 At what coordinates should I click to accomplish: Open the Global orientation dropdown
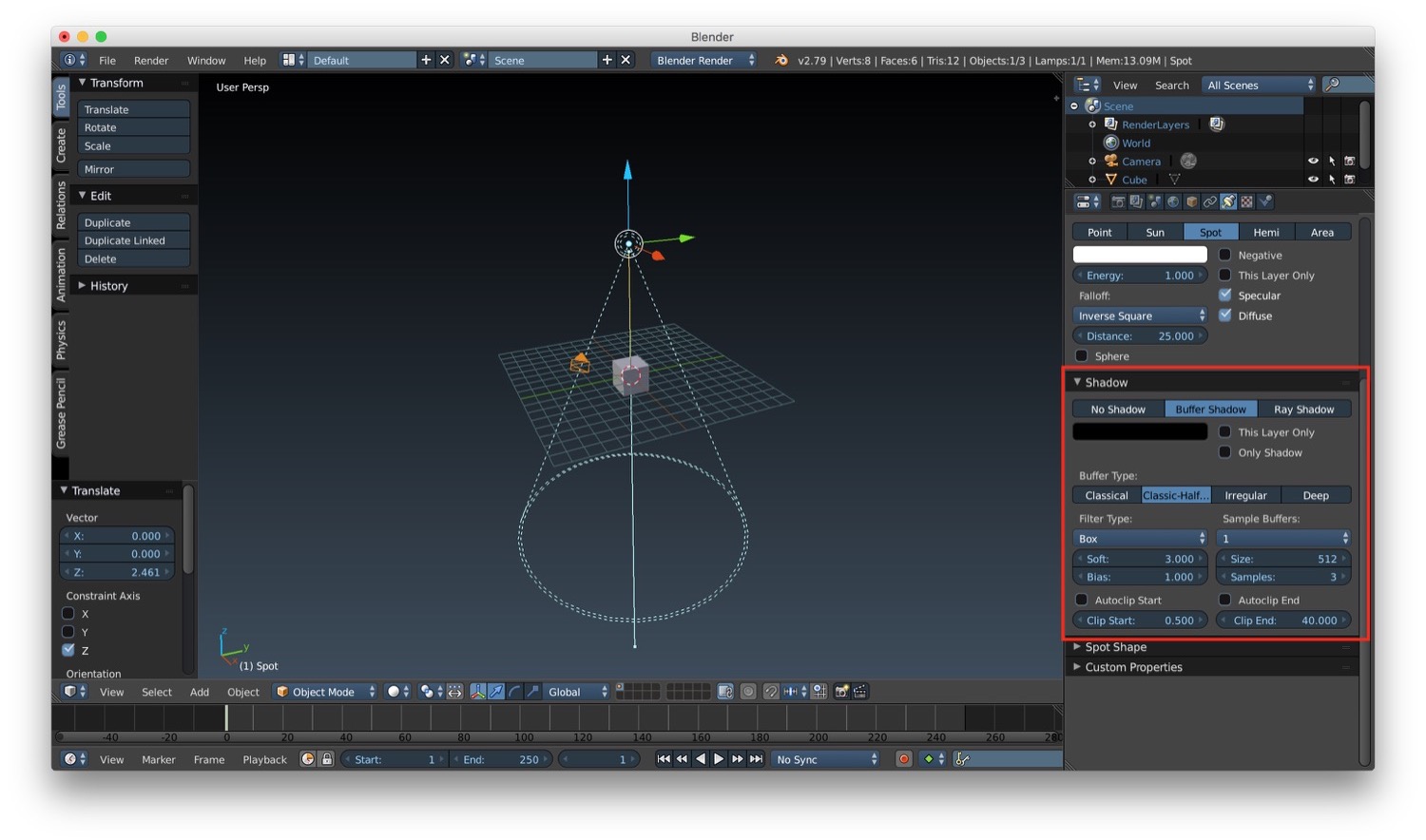[576, 692]
